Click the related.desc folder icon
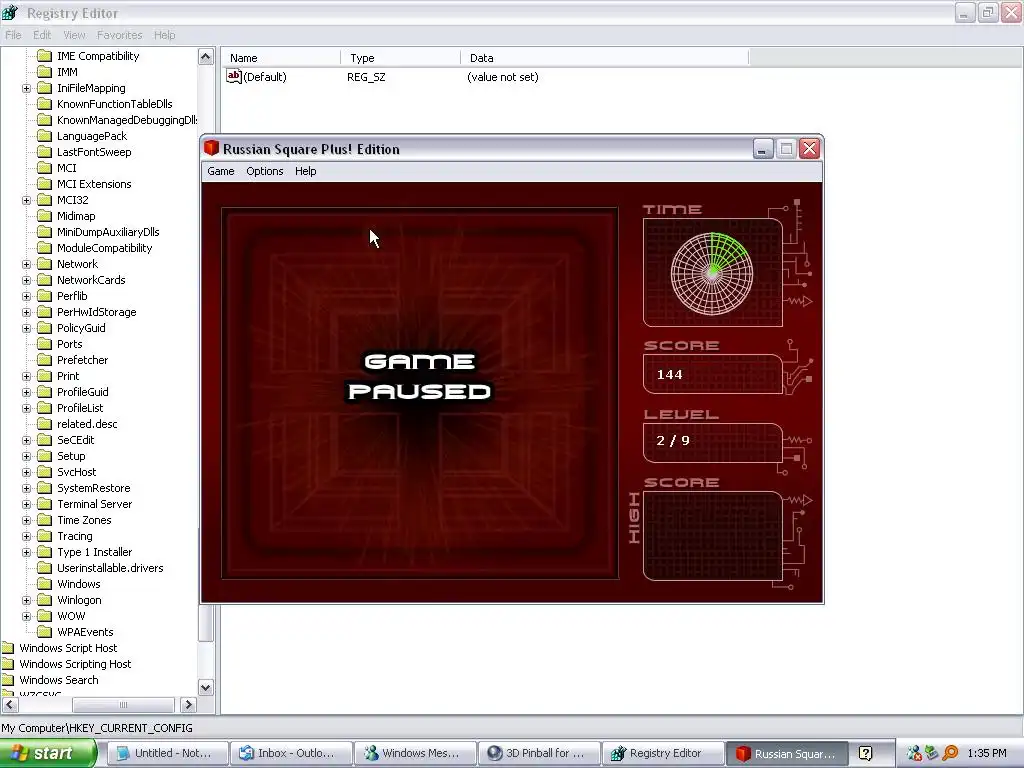 pos(44,424)
